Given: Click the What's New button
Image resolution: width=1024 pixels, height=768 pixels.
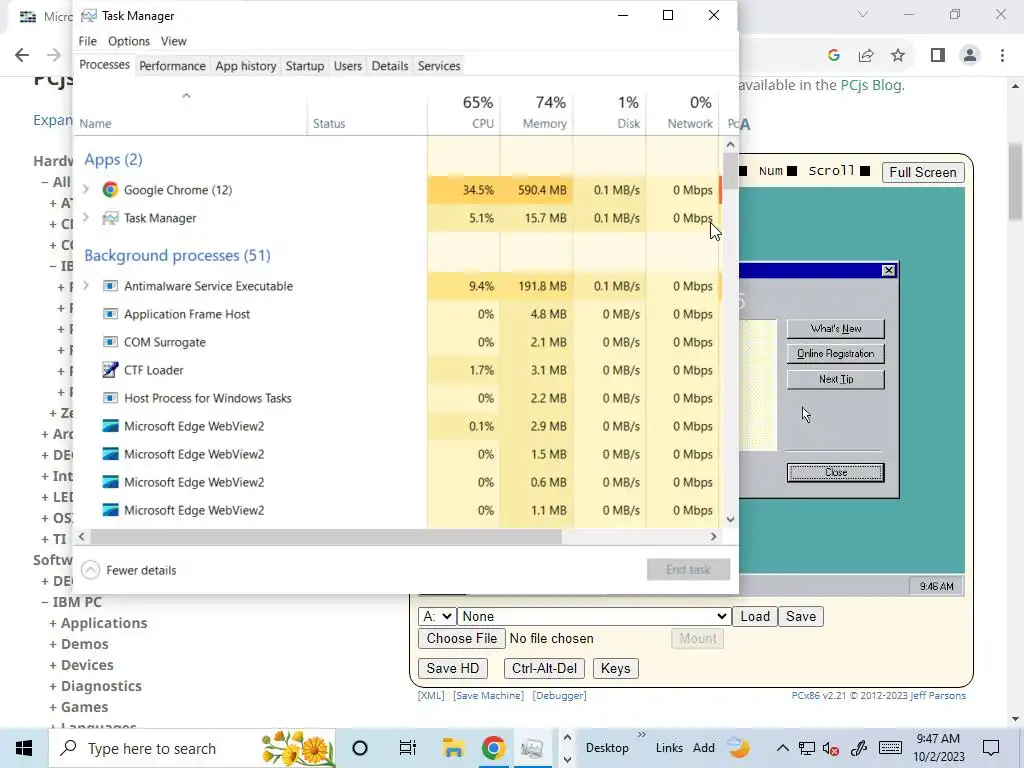Looking at the screenshot, I should (836, 328).
